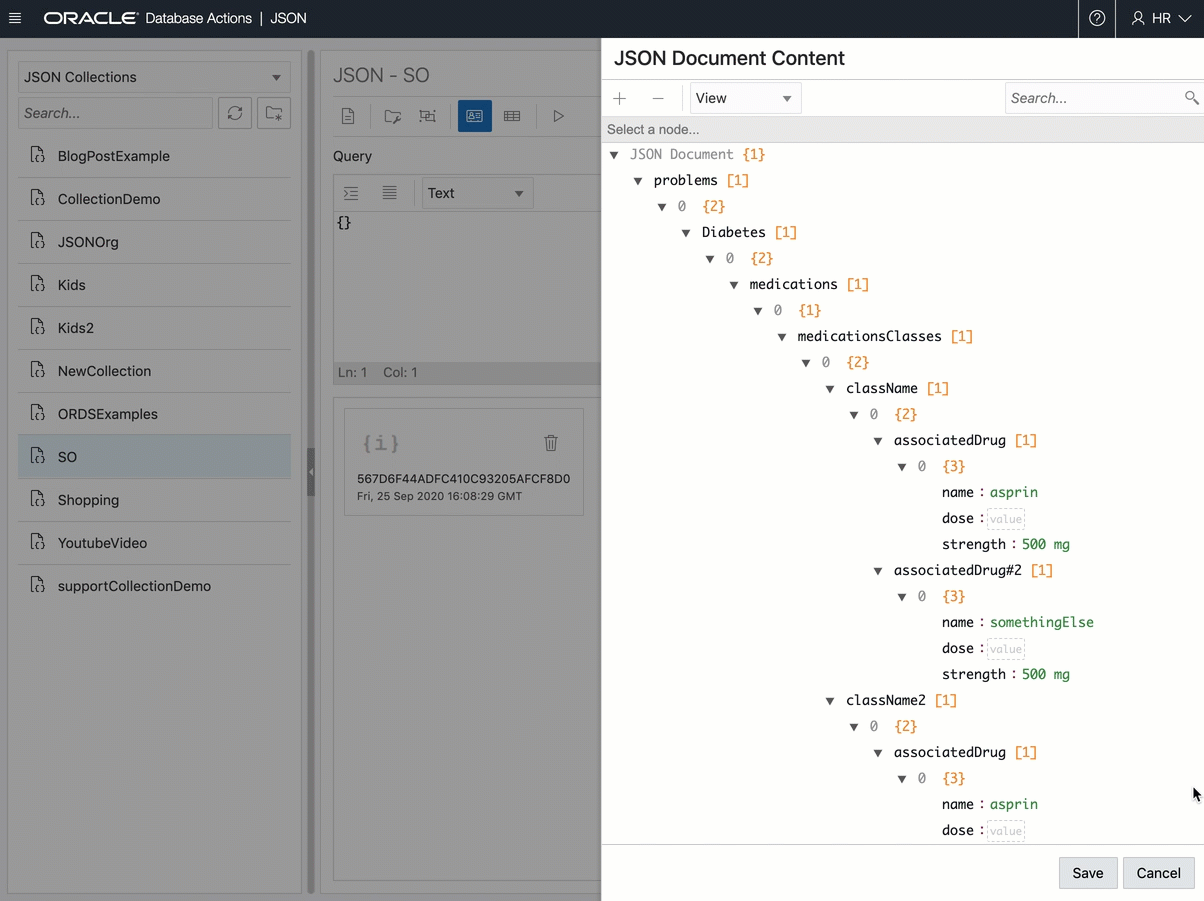Switch documents to table view

pos(512,115)
